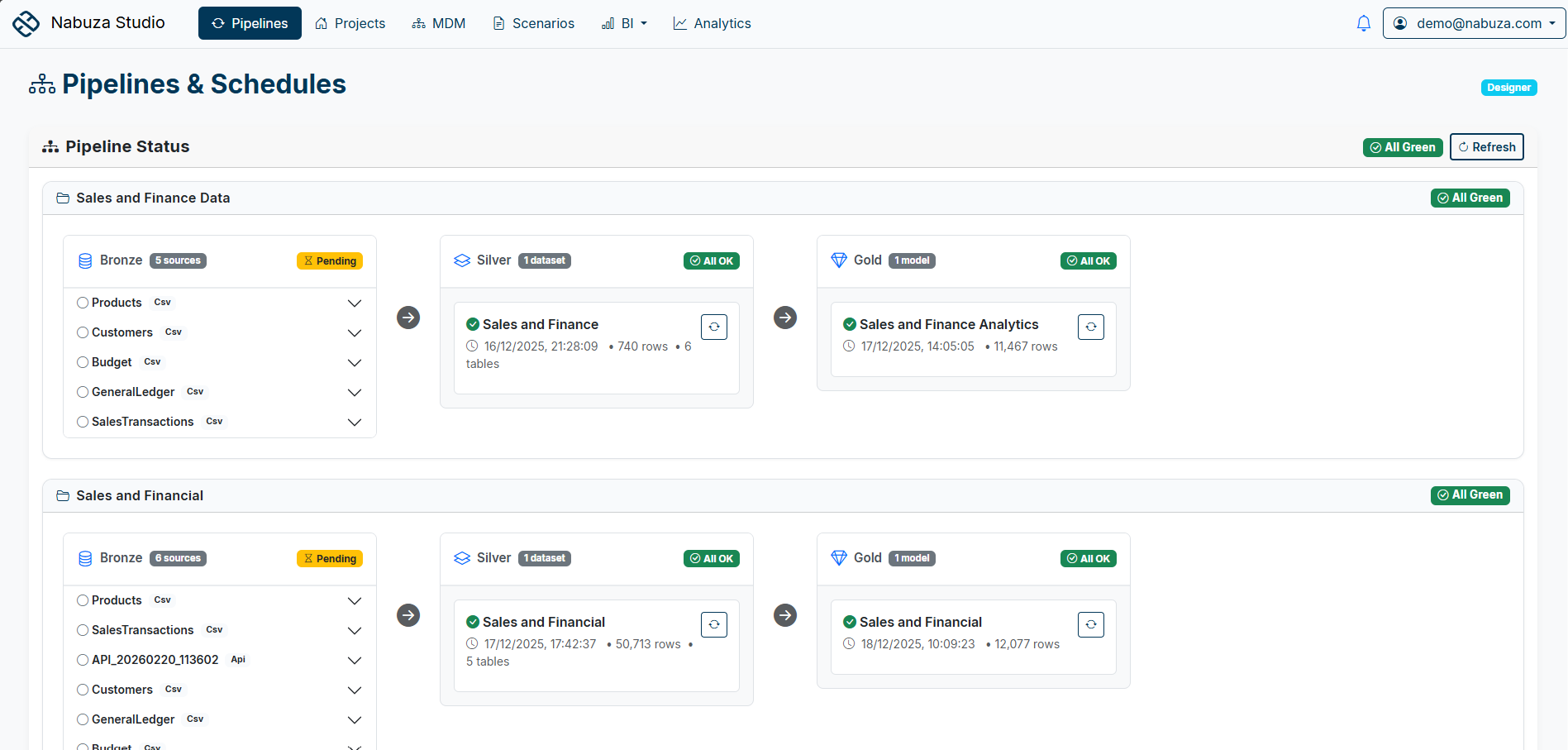Click the Gold diamond icon in Sales and Financial
The image size is (1568, 750).
839,557
